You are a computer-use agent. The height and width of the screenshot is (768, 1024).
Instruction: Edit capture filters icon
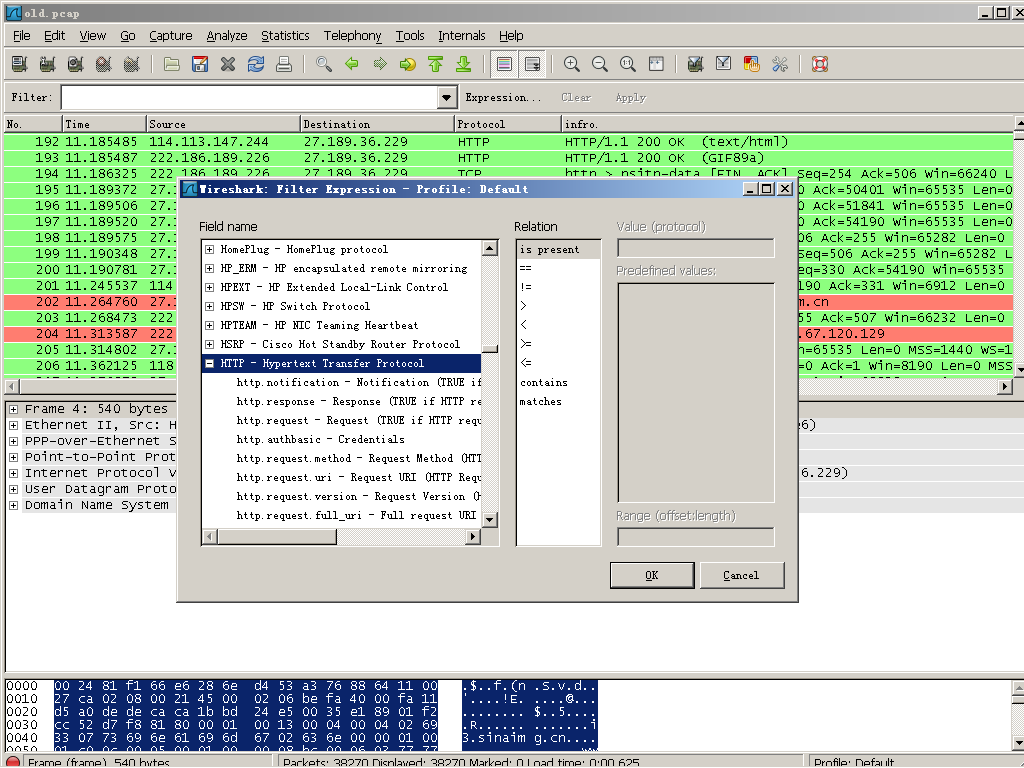(696, 64)
